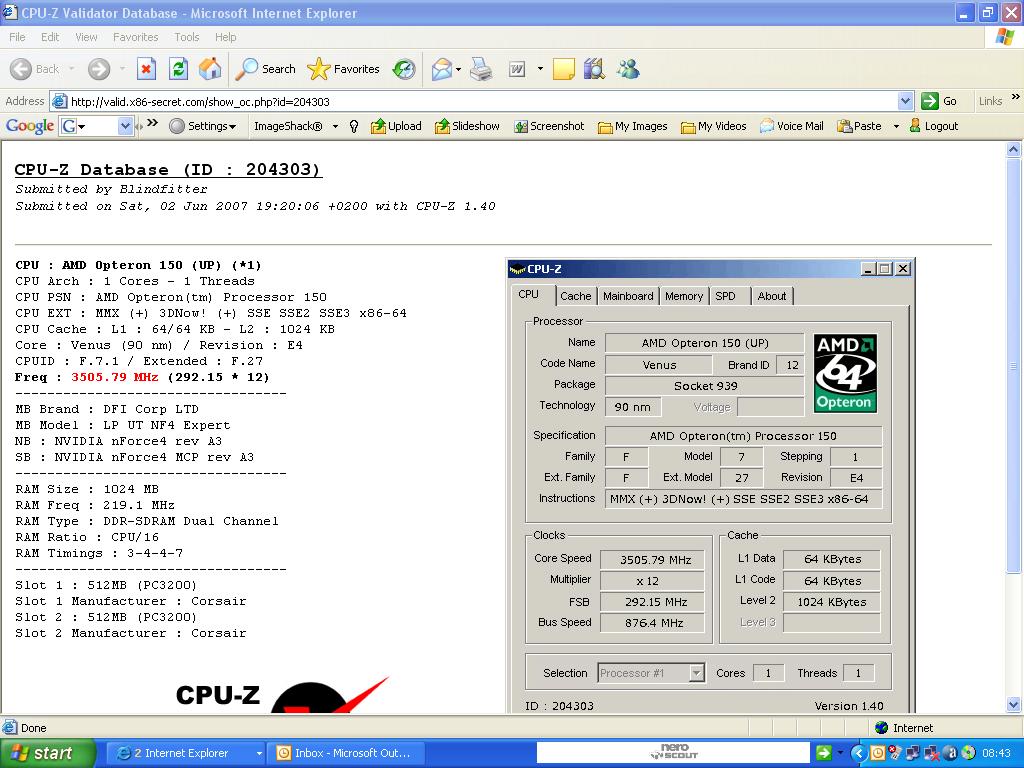Stop page loading with red X icon

146,69
